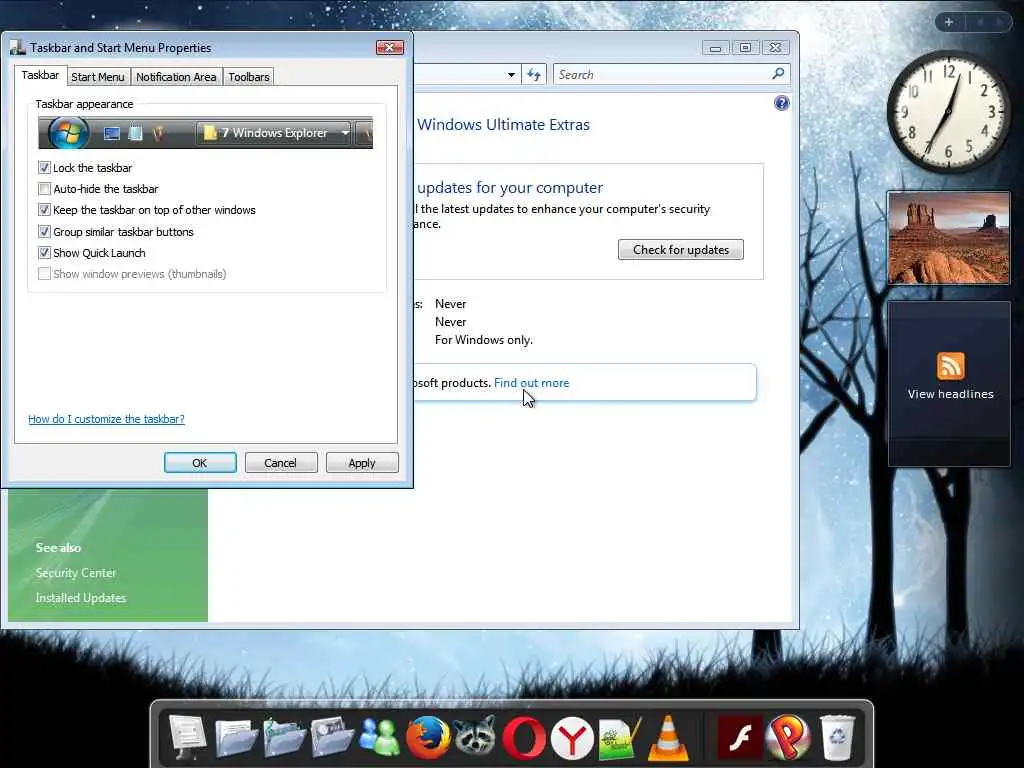Click the clock gadget on sidebar
1024x768 pixels.
tap(948, 111)
